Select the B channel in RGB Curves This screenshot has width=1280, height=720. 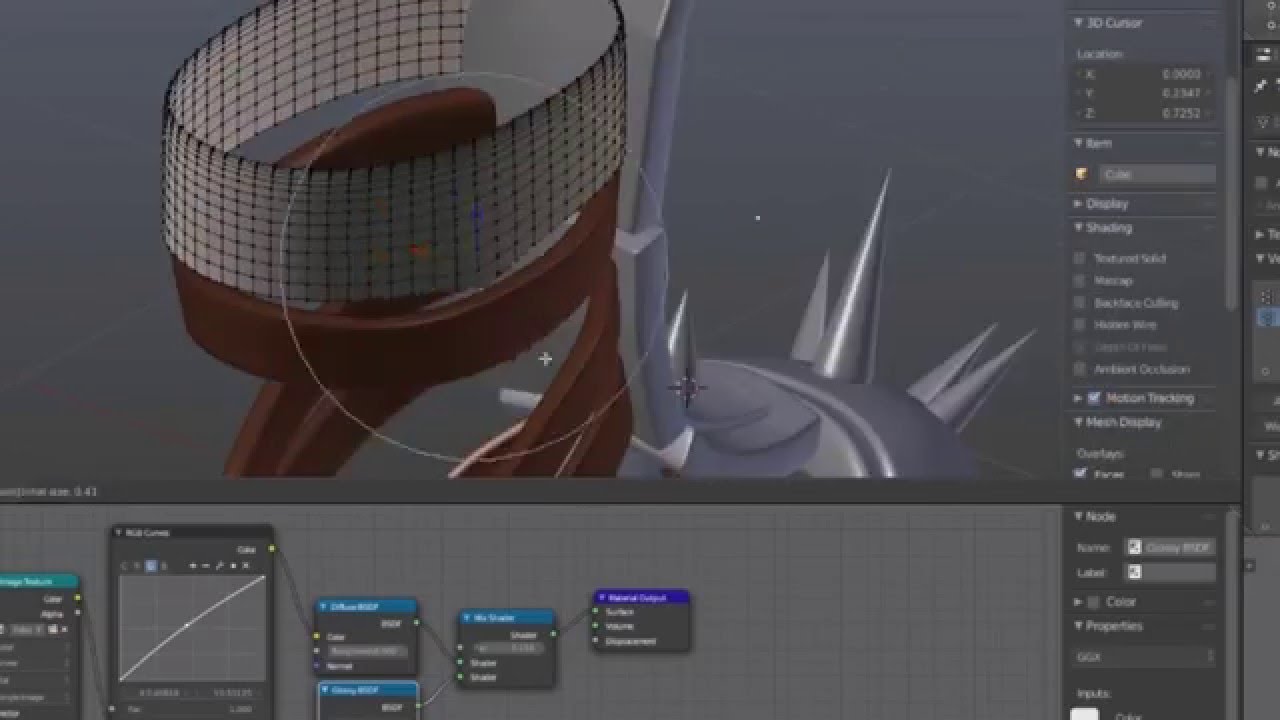tap(164, 565)
